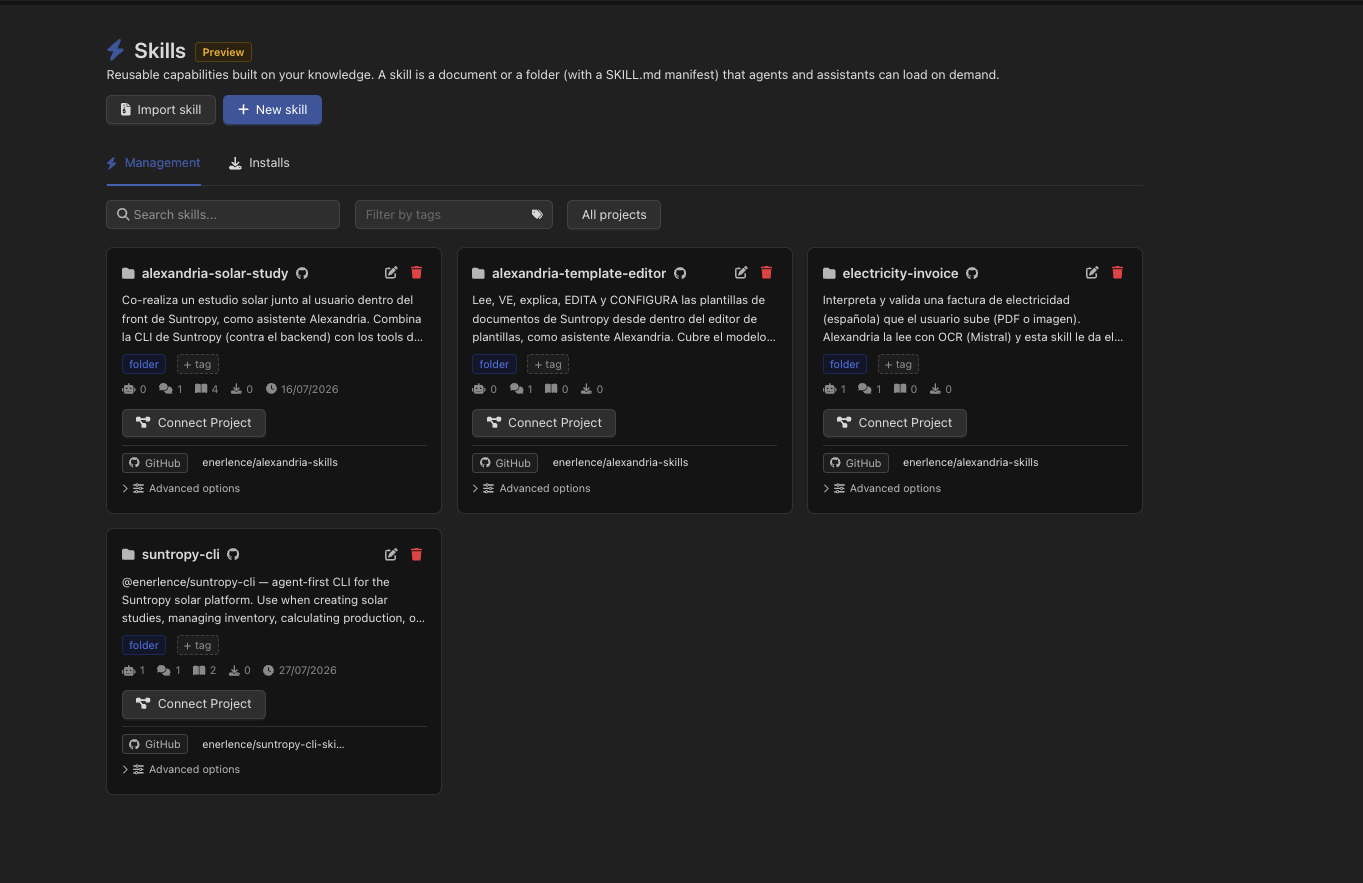Click the folder tag on alexandria-solar-study

tap(144, 364)
